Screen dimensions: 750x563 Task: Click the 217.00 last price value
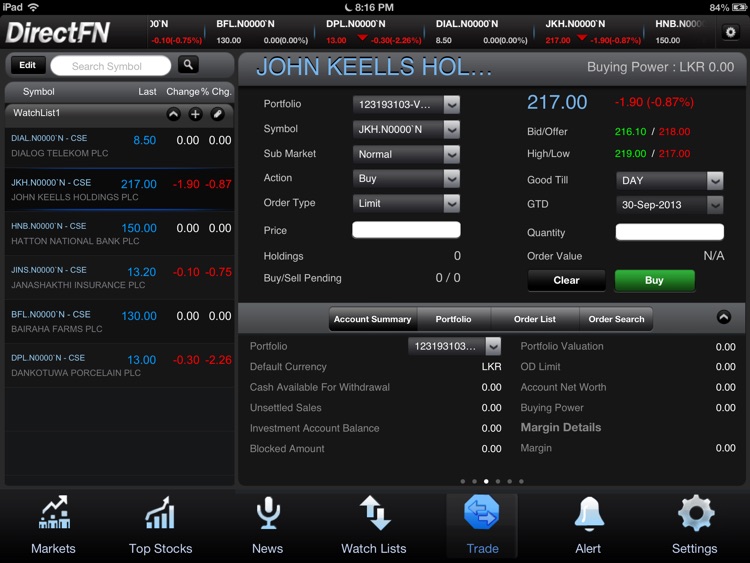tap(557, 102)
